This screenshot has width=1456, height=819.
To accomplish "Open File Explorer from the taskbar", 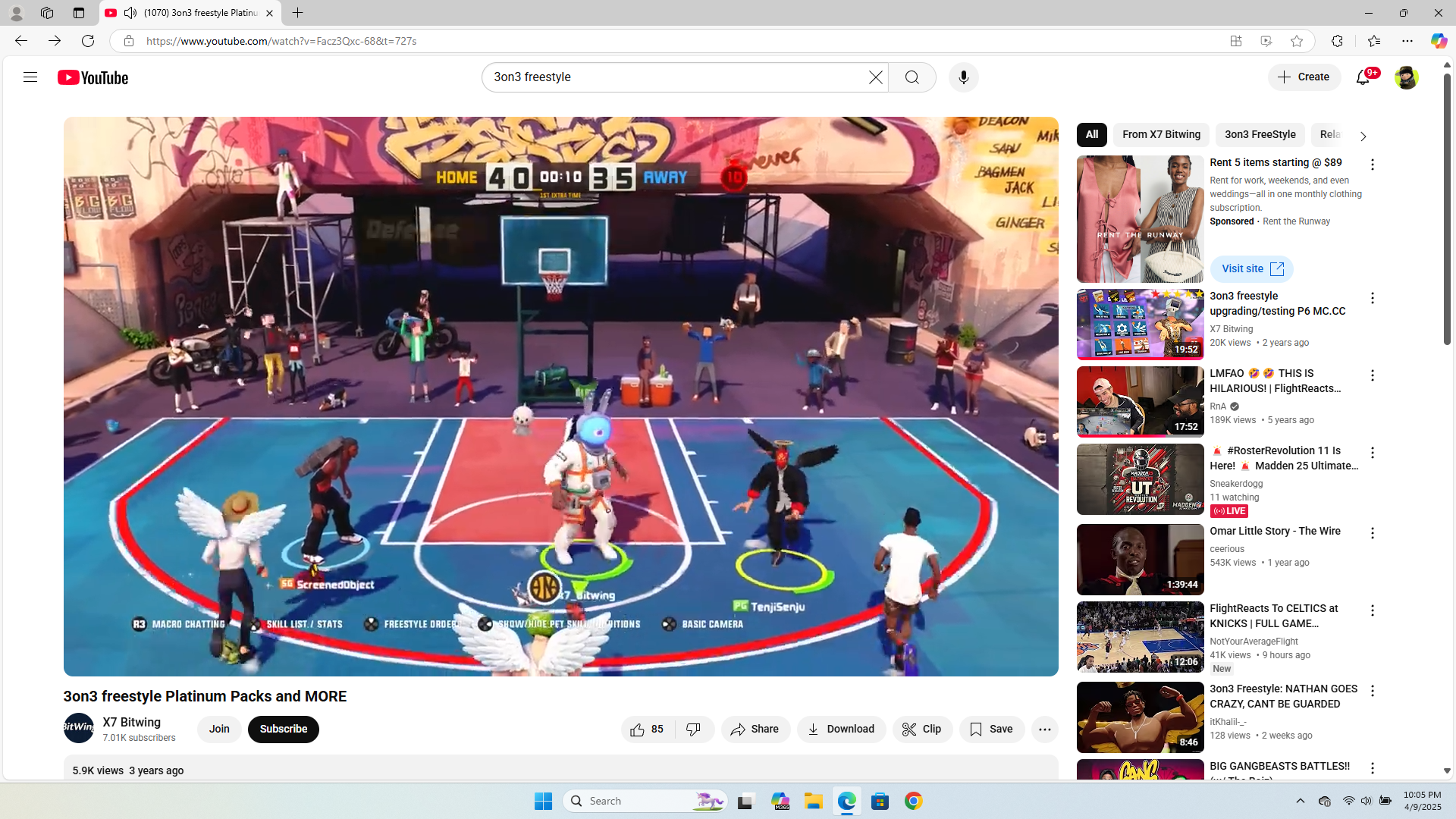I will [x=814, y=801].
